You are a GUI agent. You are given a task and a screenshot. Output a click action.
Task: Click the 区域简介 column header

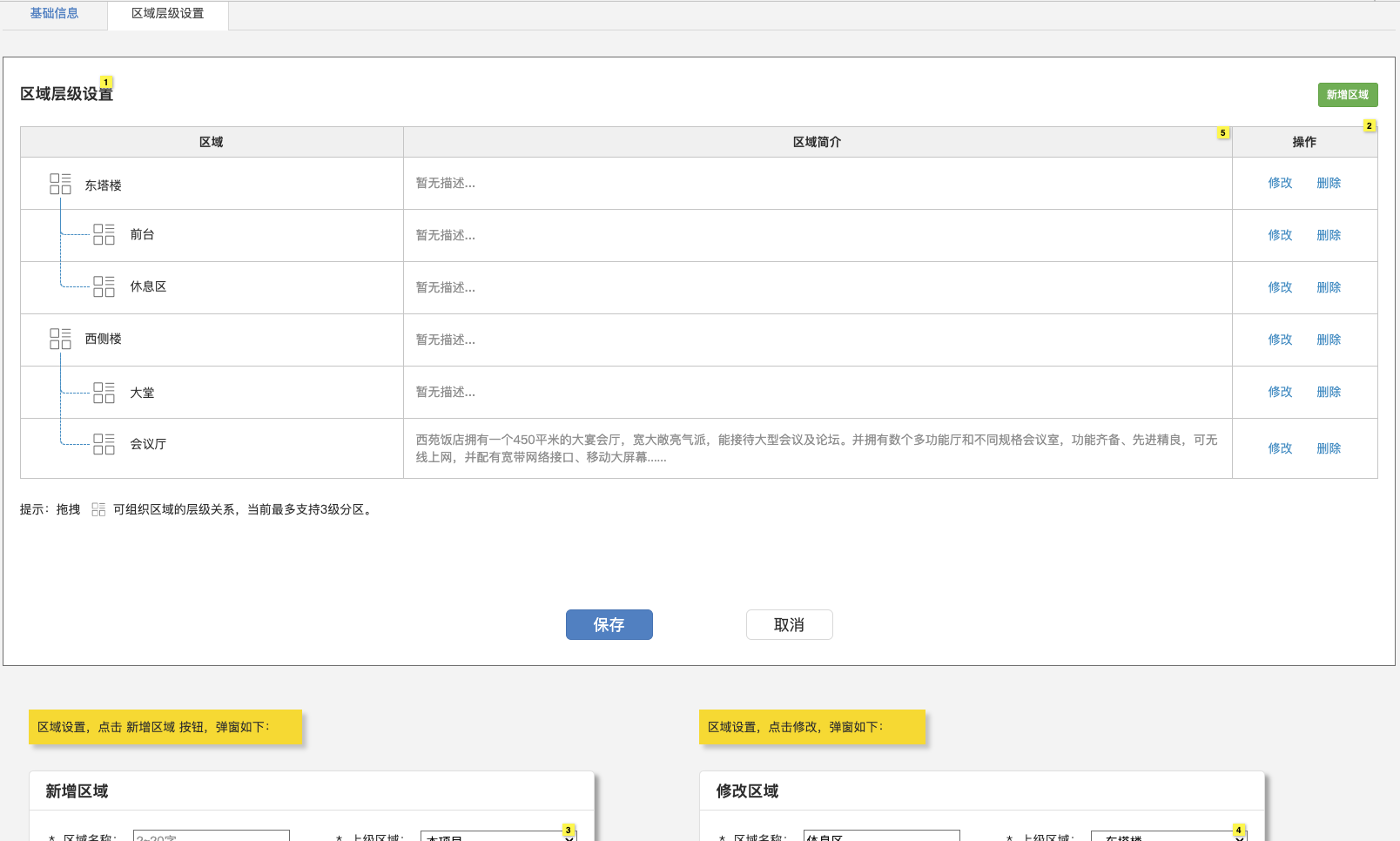[x=818, y=142]
